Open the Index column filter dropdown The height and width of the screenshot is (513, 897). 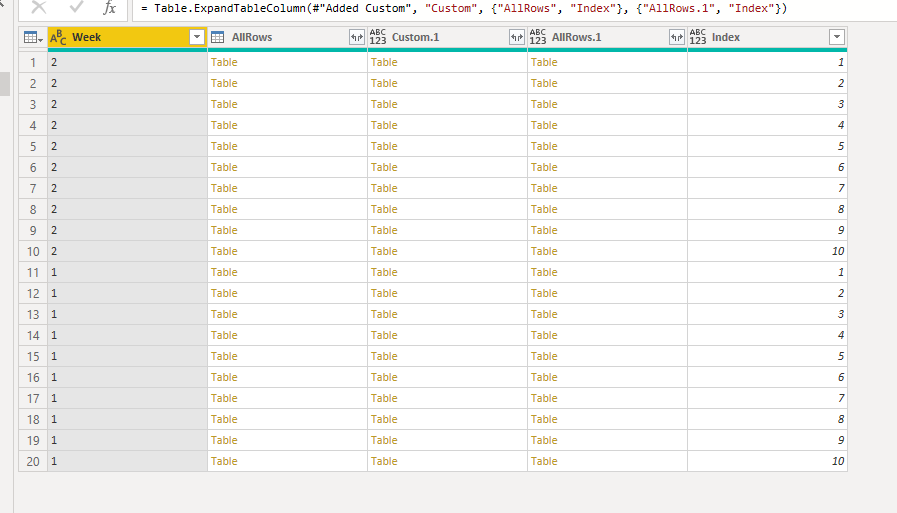837,37
